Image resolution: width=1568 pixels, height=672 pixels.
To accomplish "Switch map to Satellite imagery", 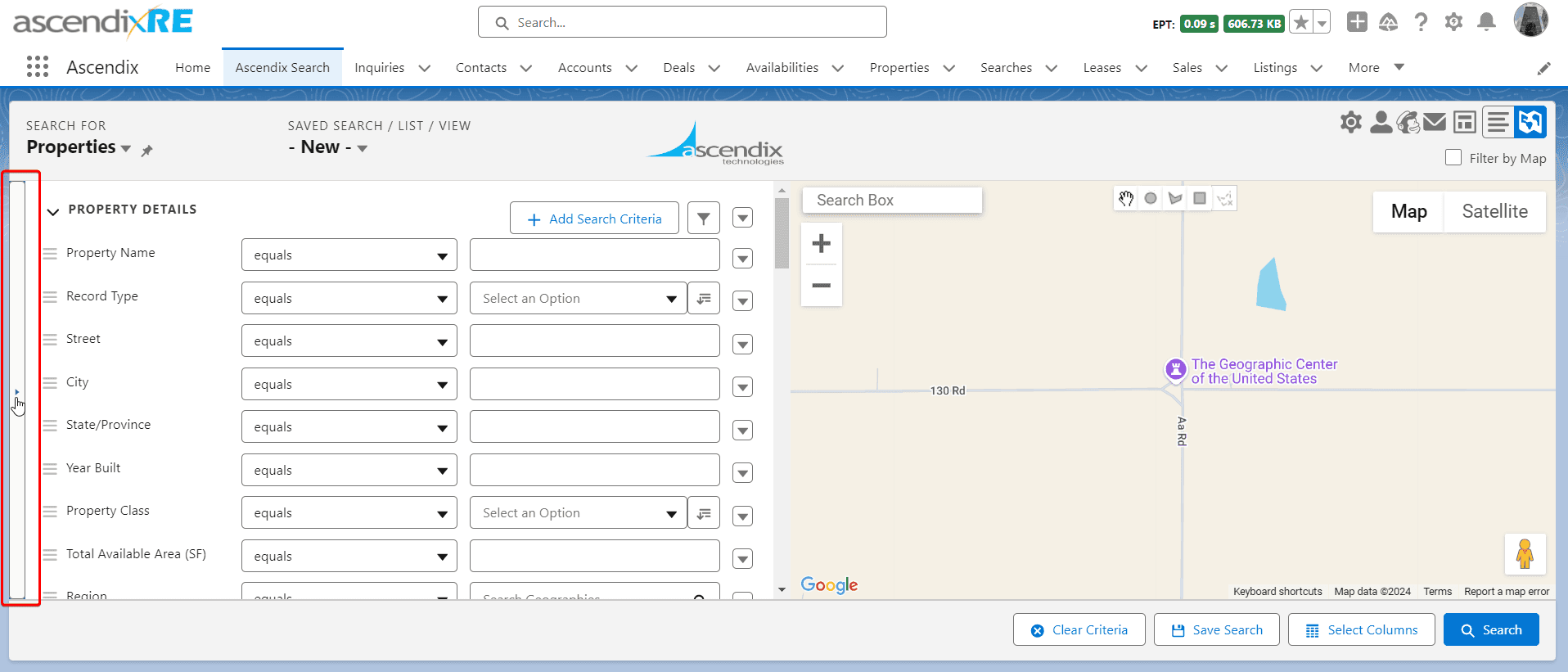I will coord(1494,211).
